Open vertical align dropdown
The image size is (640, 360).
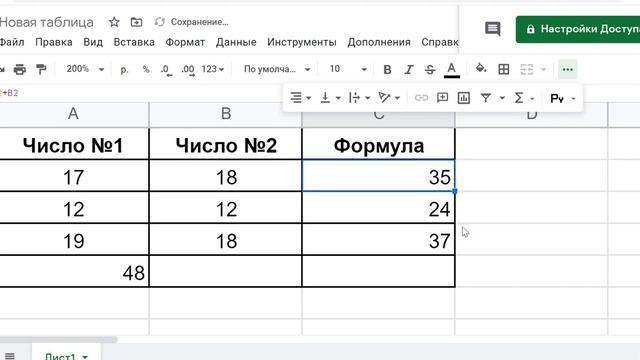click(x=330, y=98)
